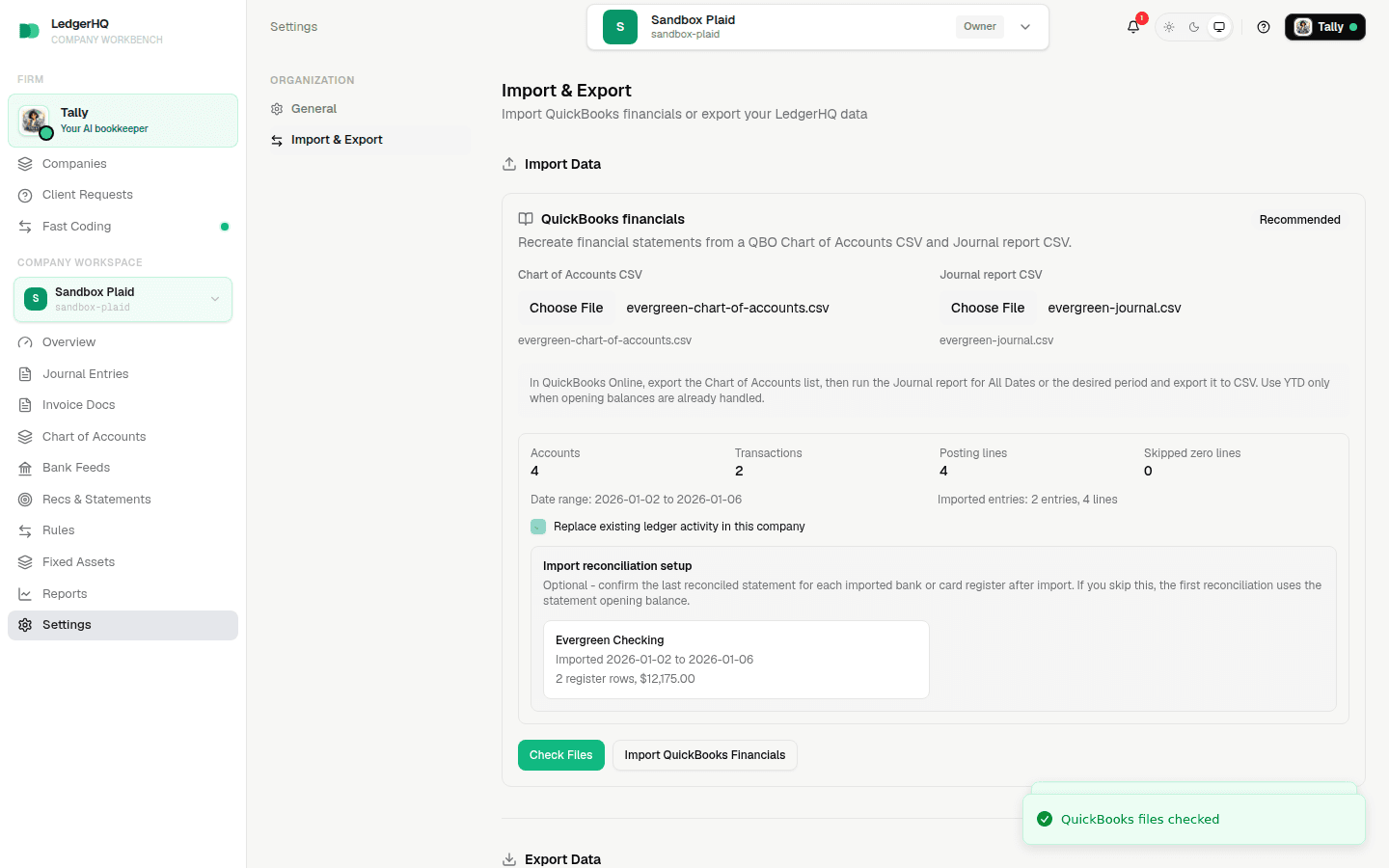Click the Bank Feeds building icon

tap(25, 468)
